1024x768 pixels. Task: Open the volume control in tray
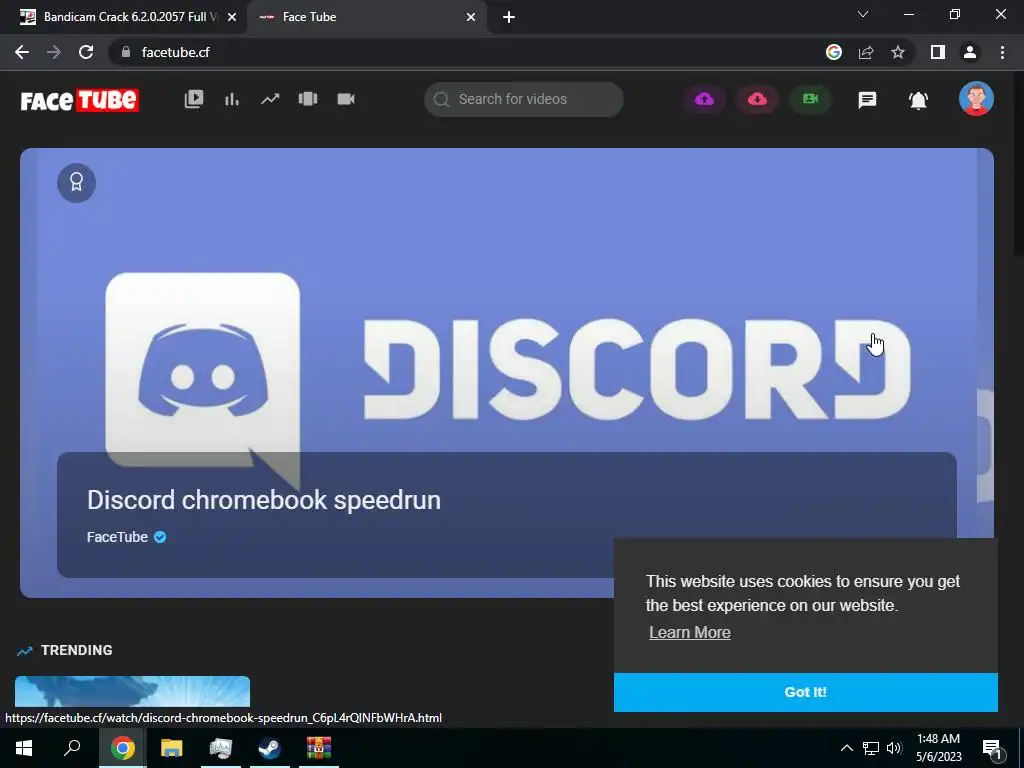pyautogui.click(x=894, y=748)
